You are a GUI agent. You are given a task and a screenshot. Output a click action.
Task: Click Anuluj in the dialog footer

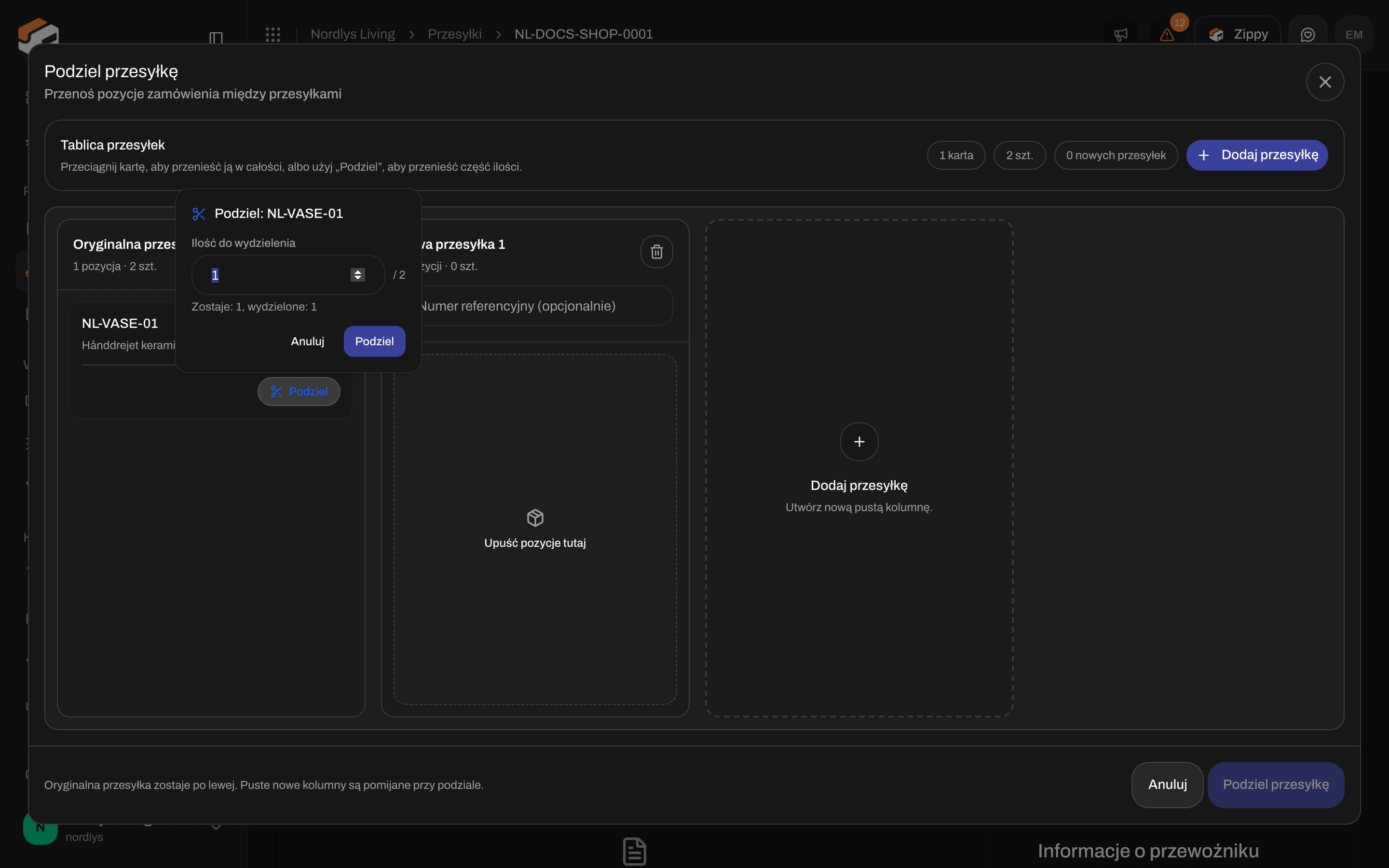click(1168, 785)
